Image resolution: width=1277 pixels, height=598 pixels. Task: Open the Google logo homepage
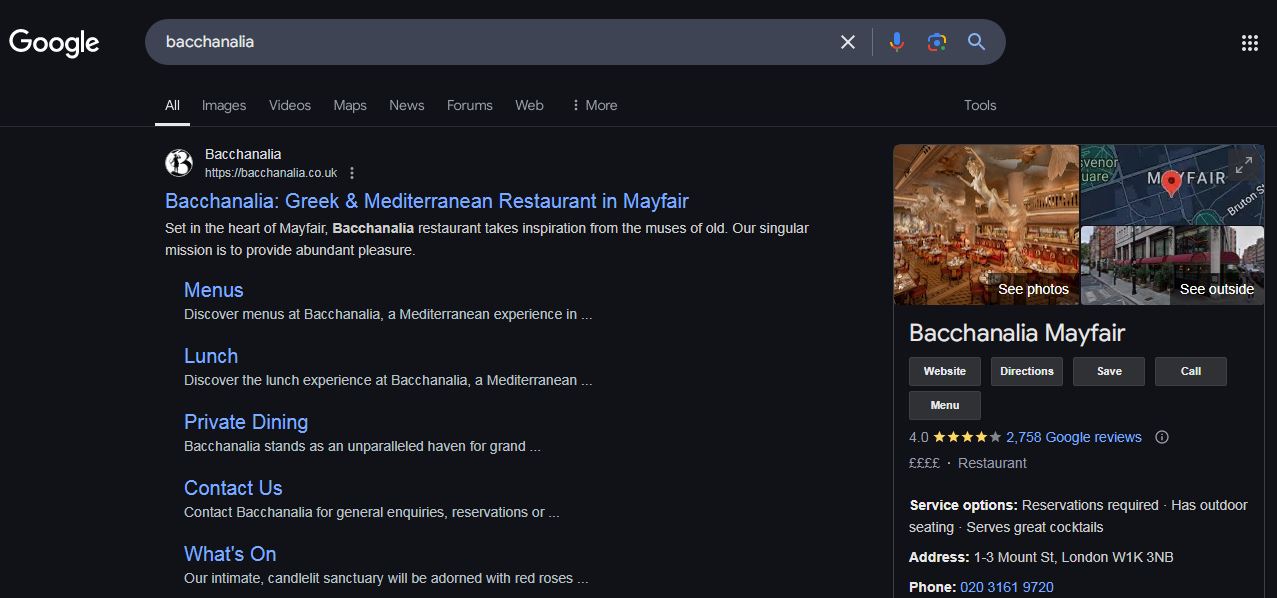click(54, 42)
